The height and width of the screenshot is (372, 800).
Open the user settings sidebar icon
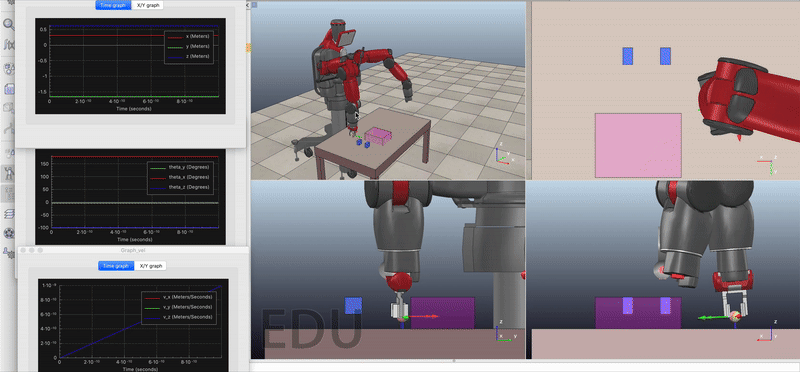(9, 252)
